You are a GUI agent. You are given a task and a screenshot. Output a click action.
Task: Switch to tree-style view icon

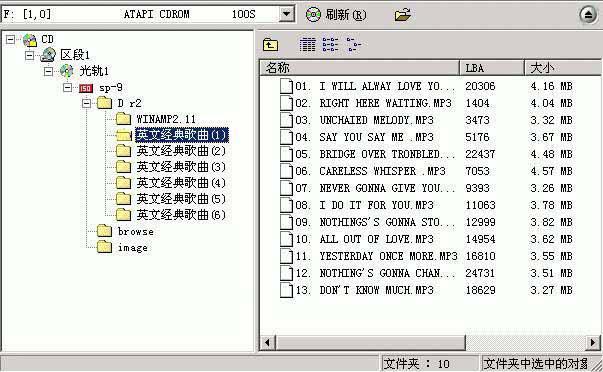click(353, 45)
